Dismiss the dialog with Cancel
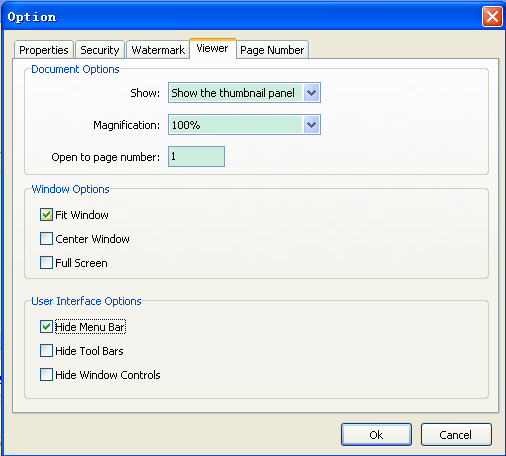 (456, 435)
